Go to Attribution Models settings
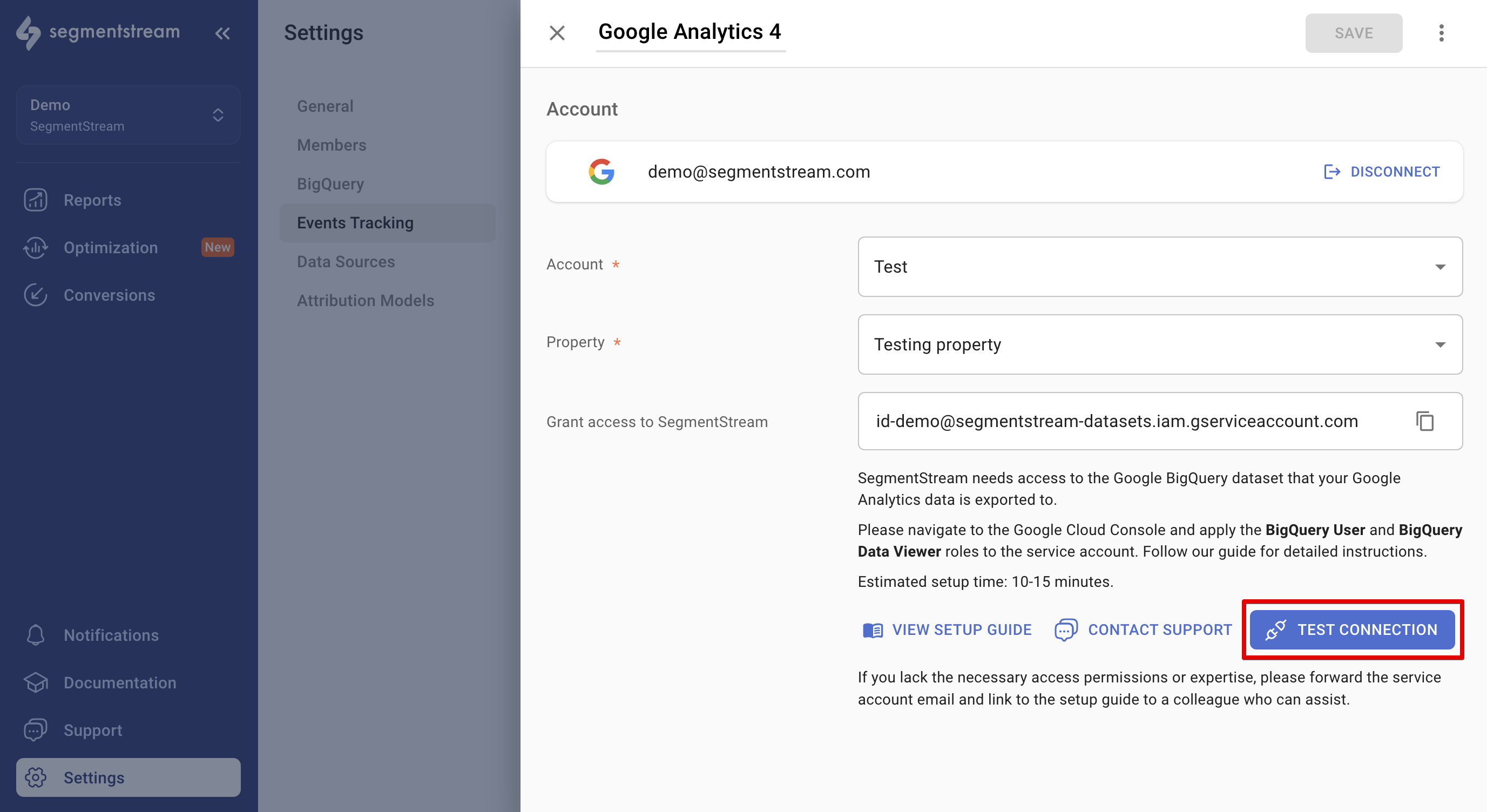Screen dimensions: 1487x812 pos(366,300)
